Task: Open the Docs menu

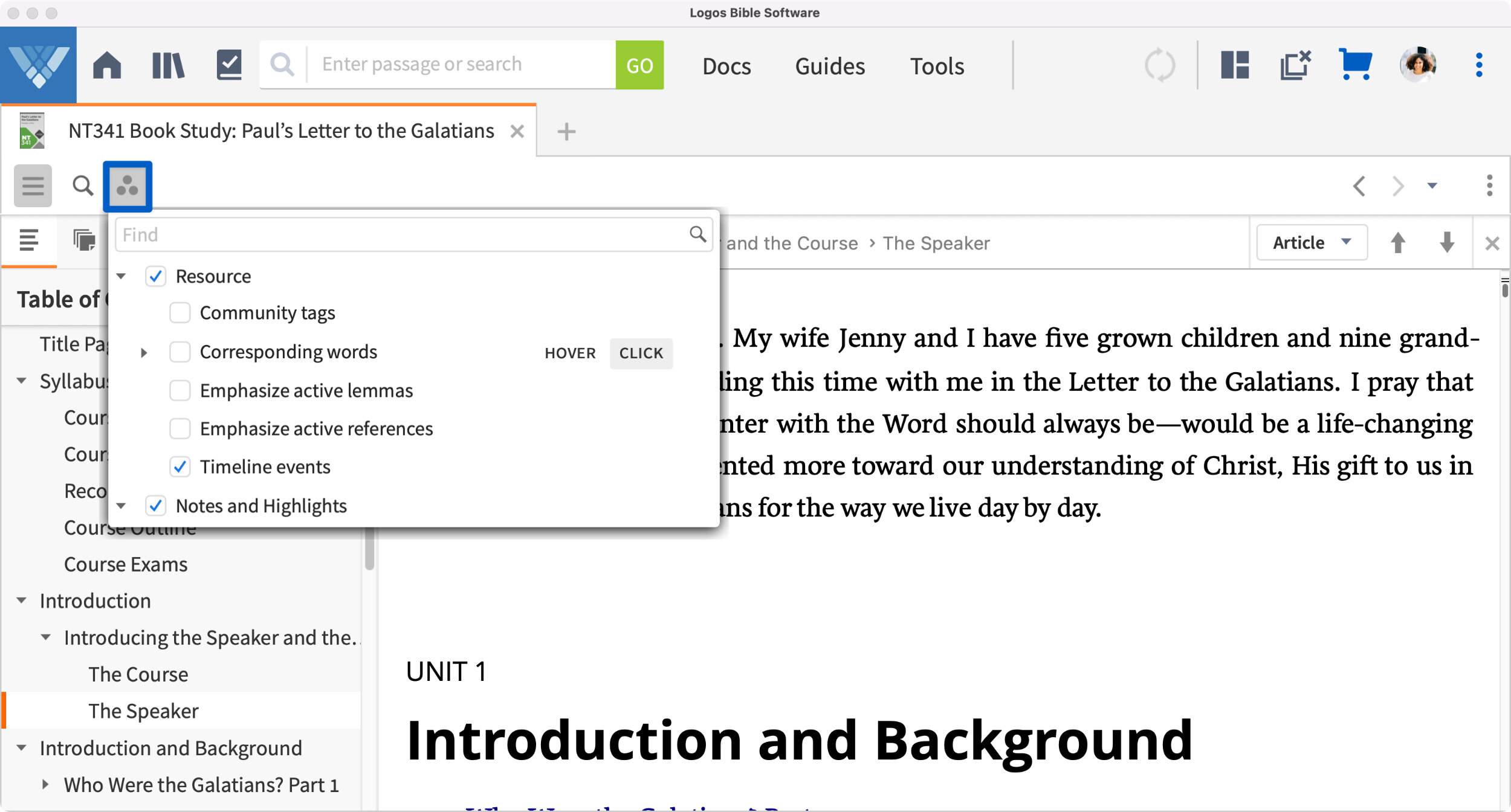Action: coord(726,66)
